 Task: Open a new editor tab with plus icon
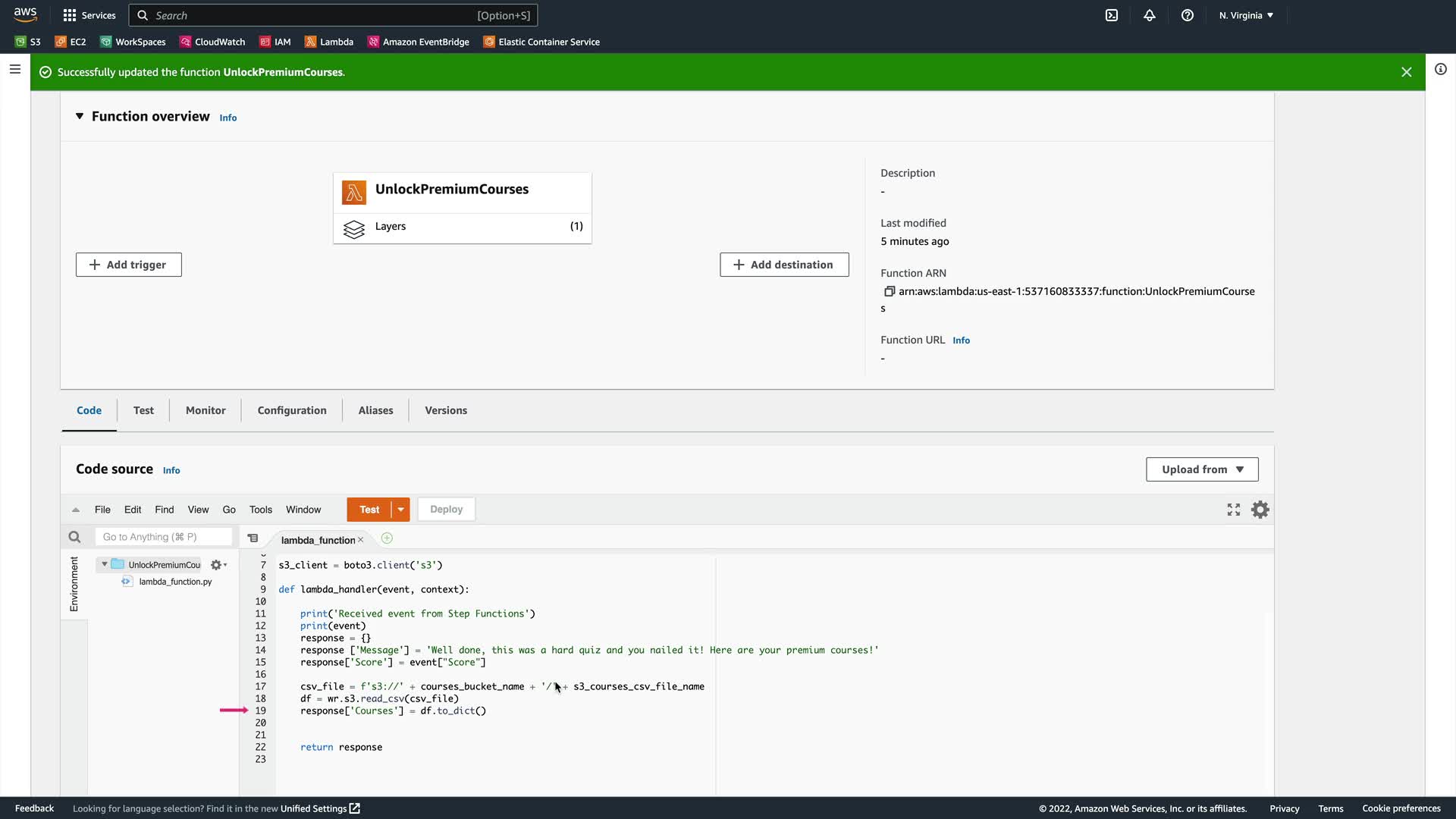[387, 538]
